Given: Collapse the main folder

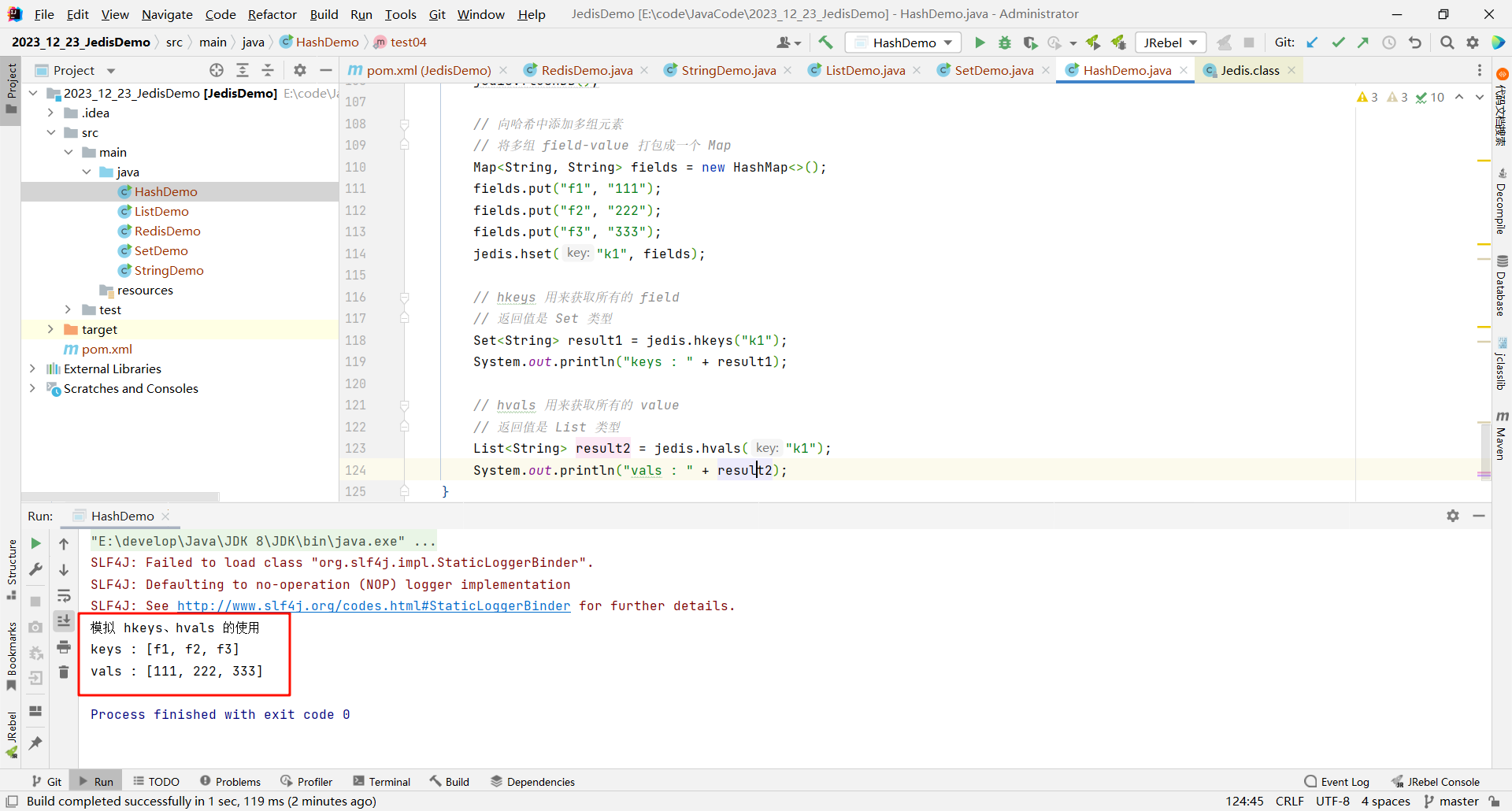Looking at the screenshot, I should (x=69, y=152).
